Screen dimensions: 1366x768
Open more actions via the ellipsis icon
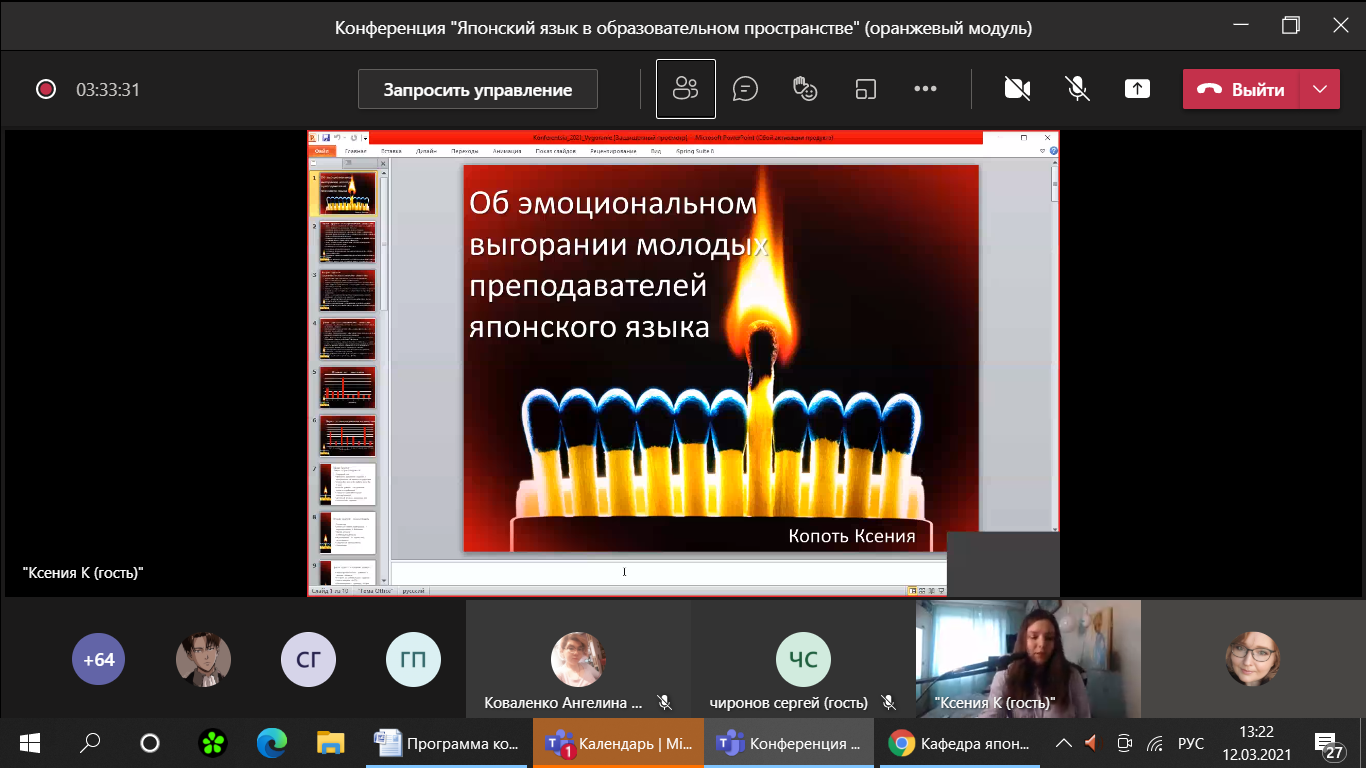(924, 89)
